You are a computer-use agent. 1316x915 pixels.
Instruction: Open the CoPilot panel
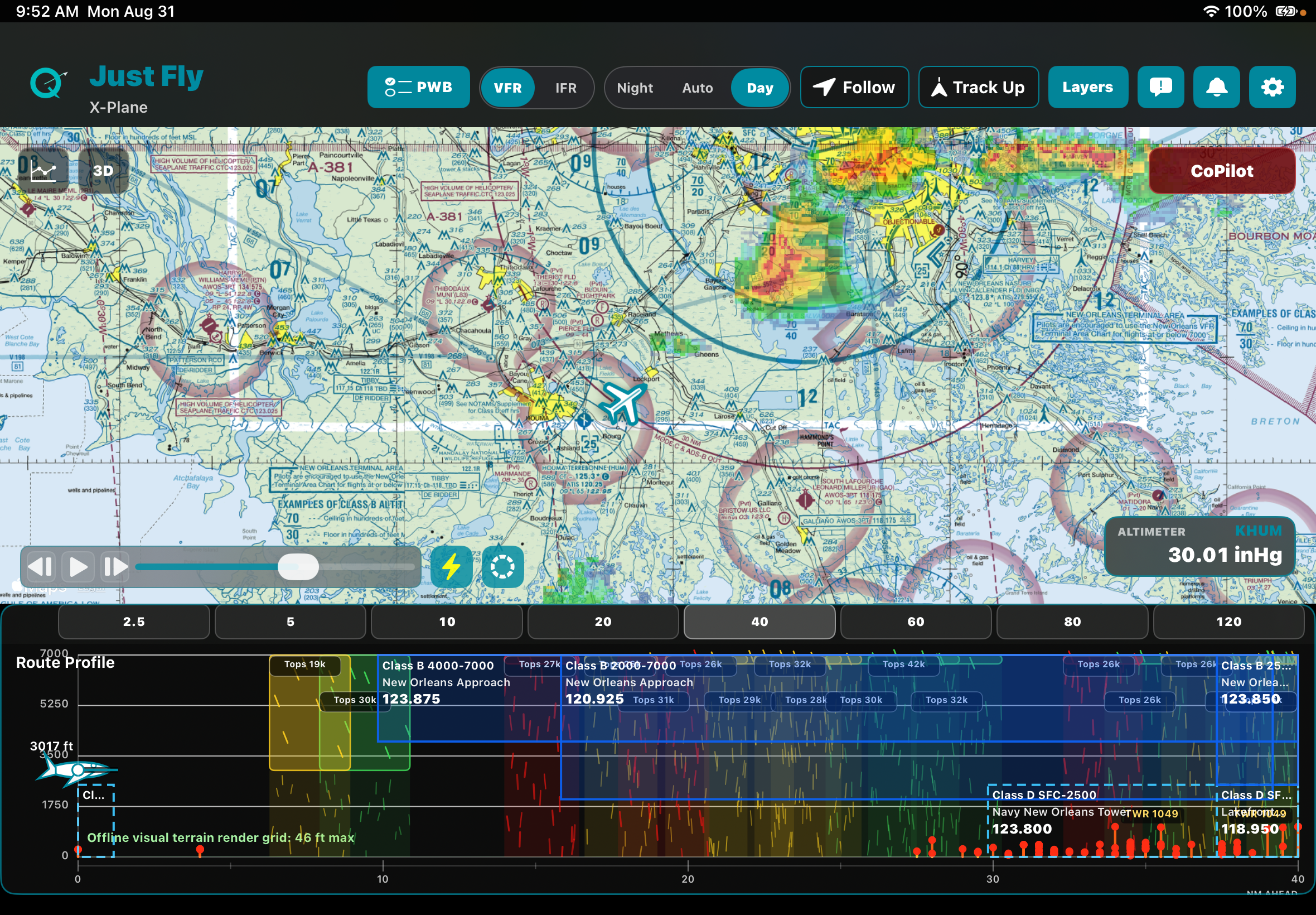click(x=1221, y=170)
